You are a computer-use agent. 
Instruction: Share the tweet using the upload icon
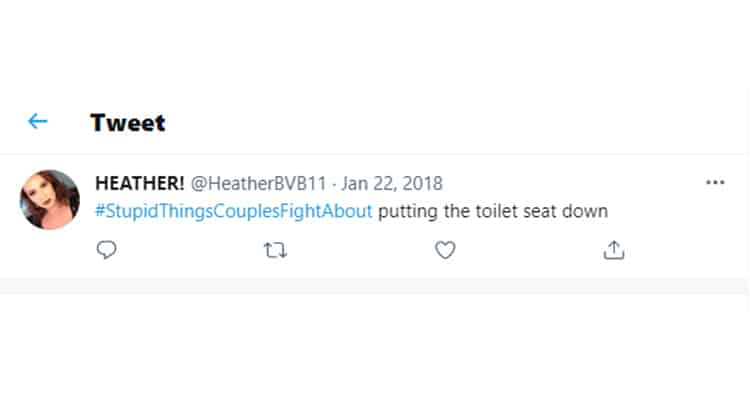[614, 251]
